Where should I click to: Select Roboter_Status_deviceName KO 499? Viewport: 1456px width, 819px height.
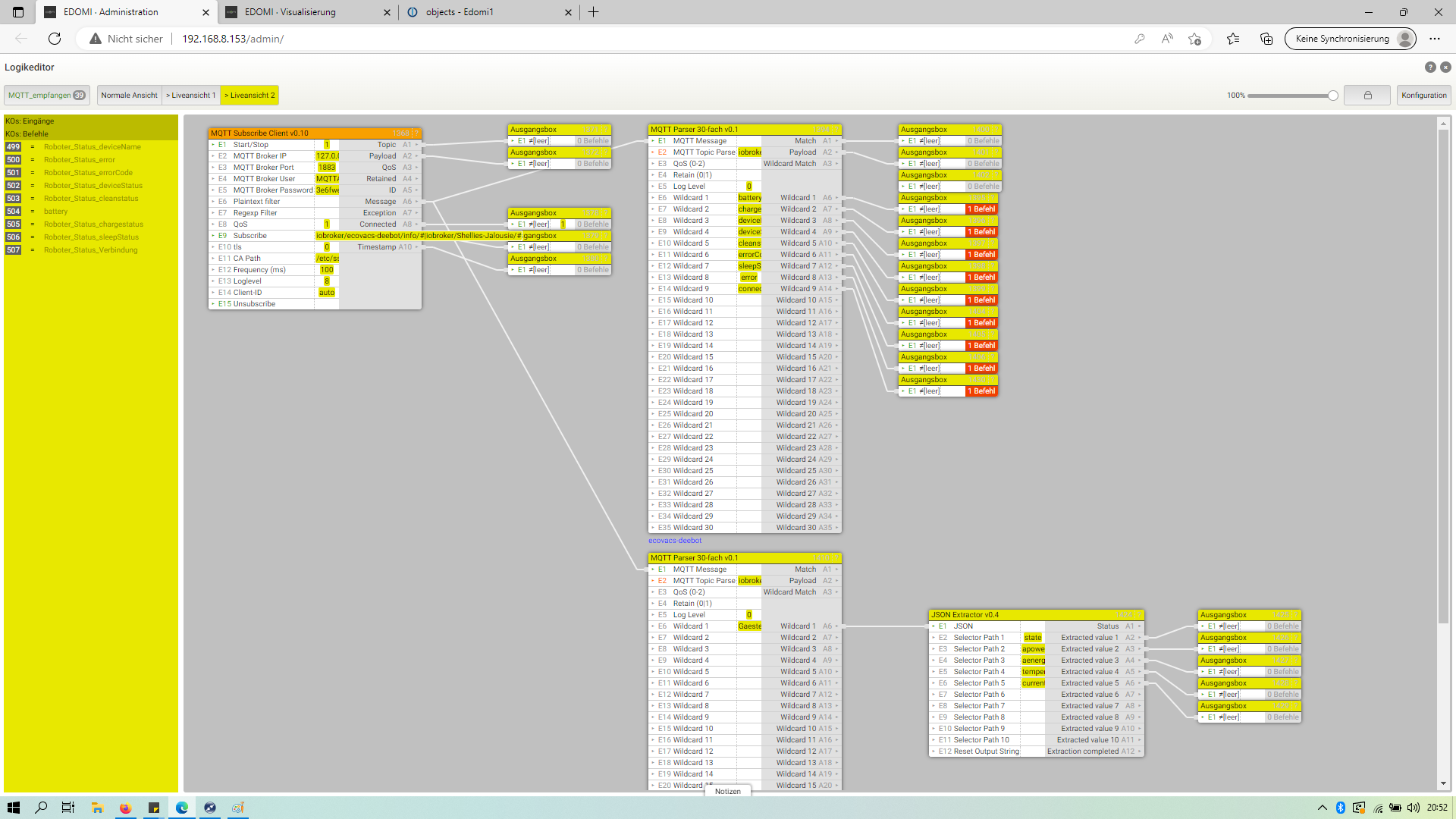click(92, 147)
